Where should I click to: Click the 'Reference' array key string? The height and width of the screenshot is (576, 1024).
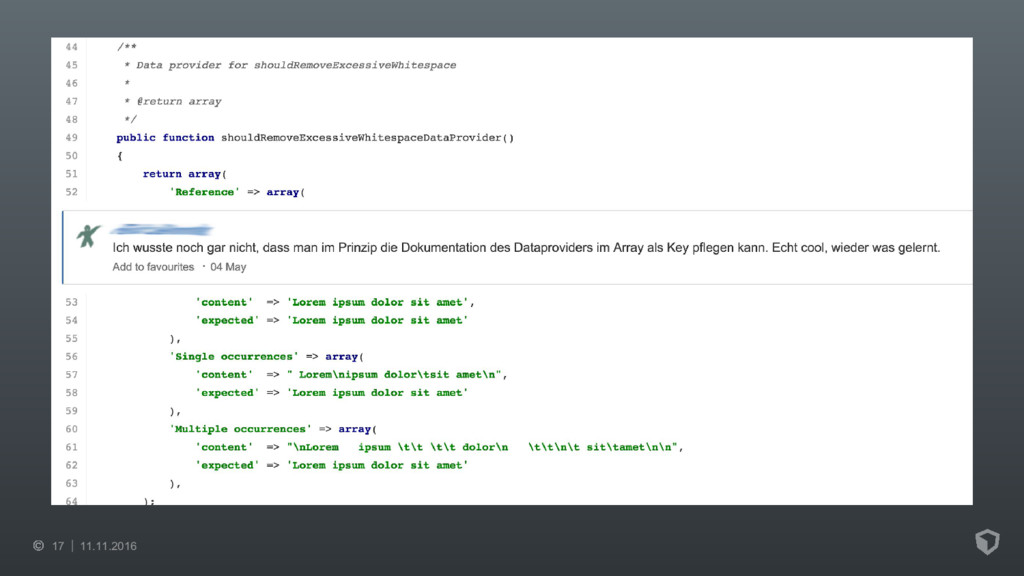204,192
